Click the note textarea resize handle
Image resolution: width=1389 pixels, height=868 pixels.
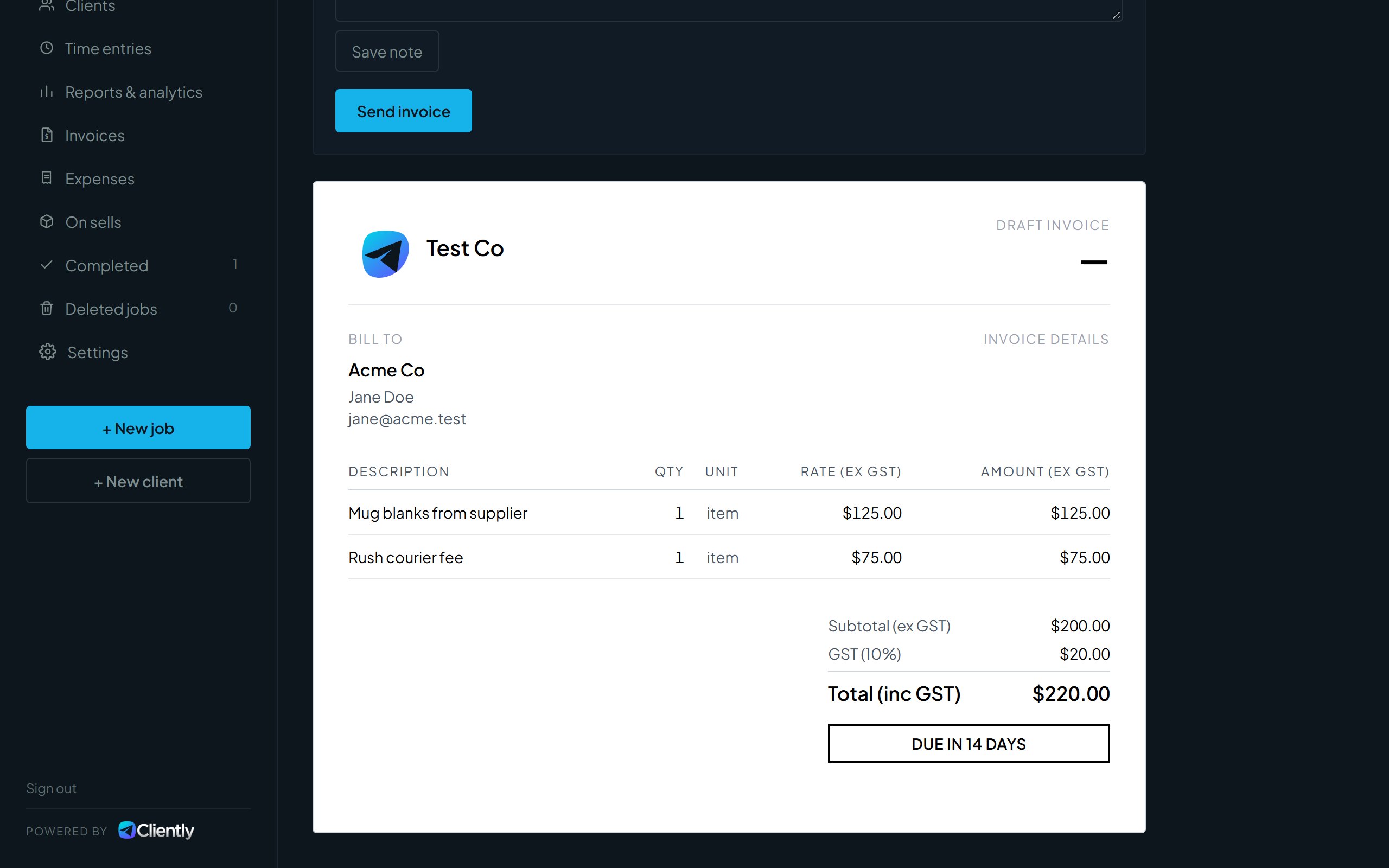[x=1117, y=16]
